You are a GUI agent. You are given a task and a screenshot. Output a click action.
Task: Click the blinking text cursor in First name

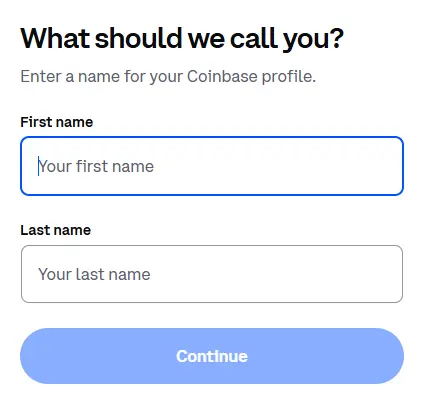pos(39,166)
